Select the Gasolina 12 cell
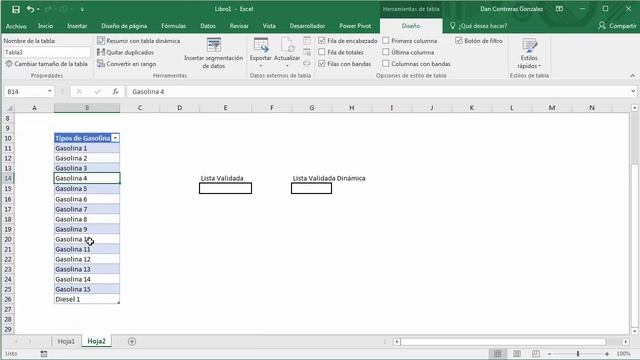This screenshot has width=640, height=360. click(x=87, y=259)
